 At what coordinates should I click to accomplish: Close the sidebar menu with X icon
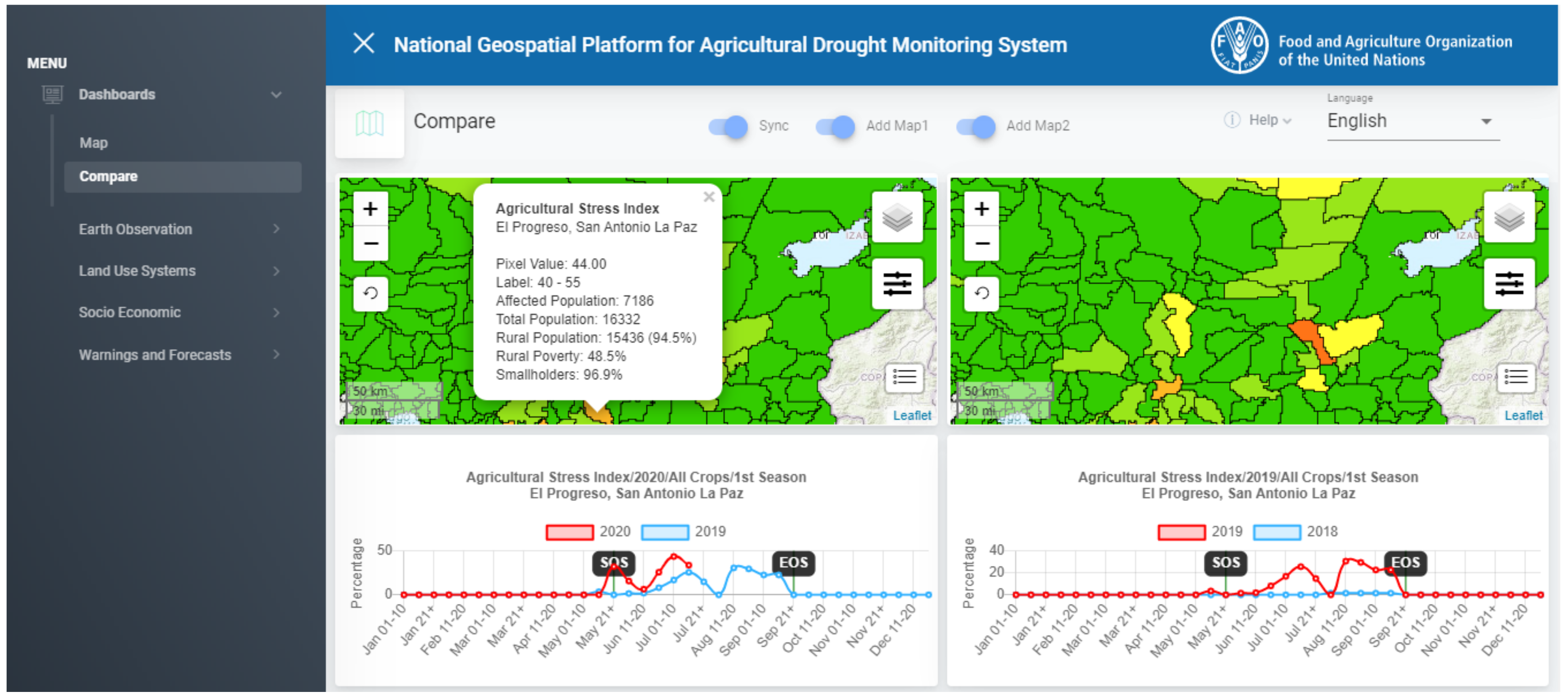(x=364, y=44)
